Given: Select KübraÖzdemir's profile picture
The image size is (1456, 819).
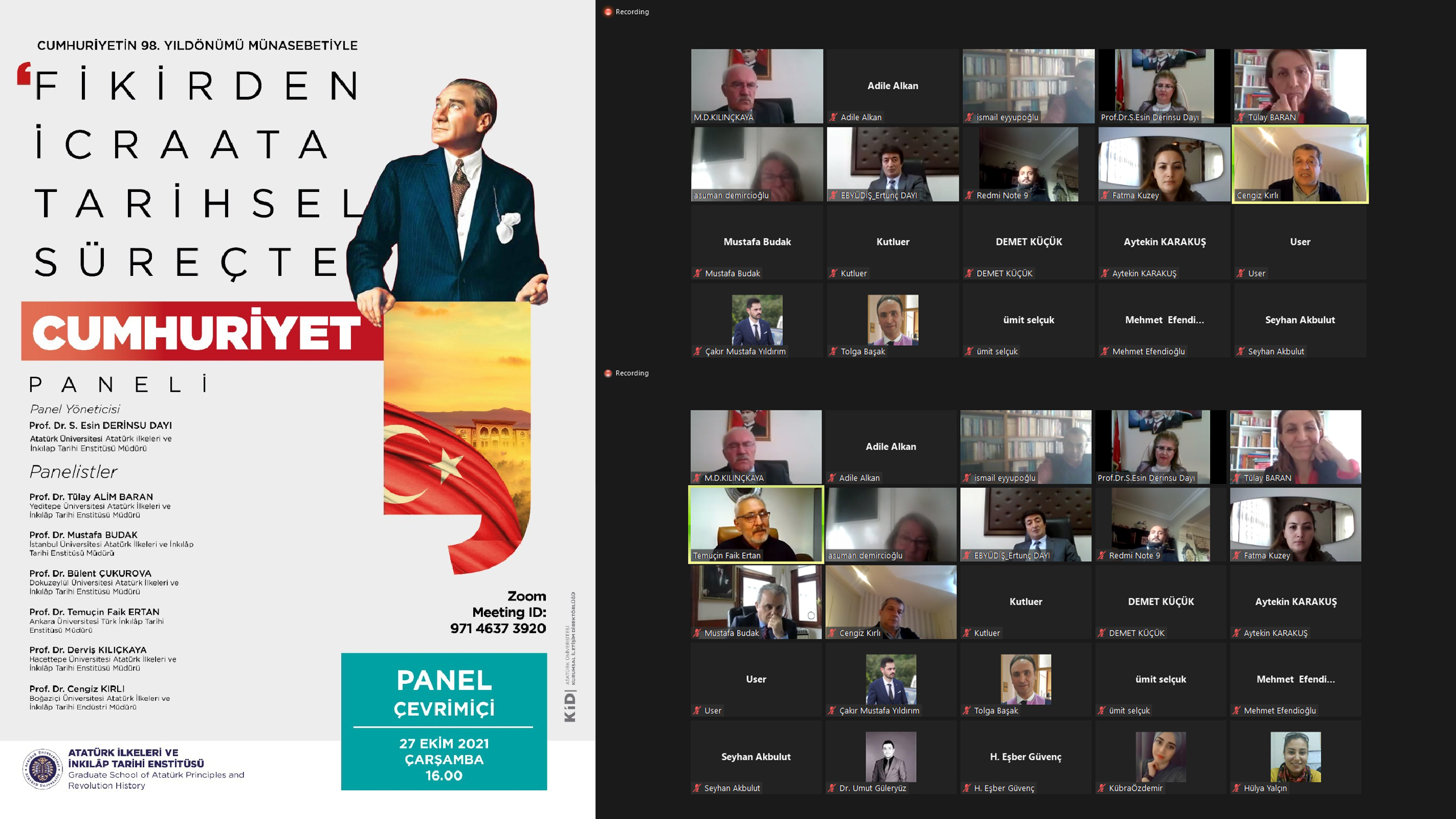Looking at the screenshot, I should click(1160, 757).
